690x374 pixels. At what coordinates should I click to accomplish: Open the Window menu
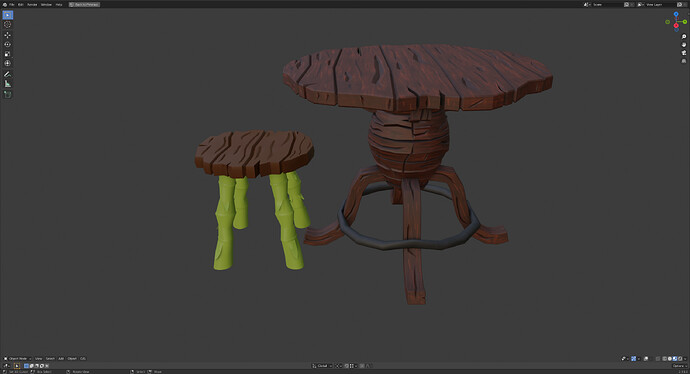coord(46,4)
